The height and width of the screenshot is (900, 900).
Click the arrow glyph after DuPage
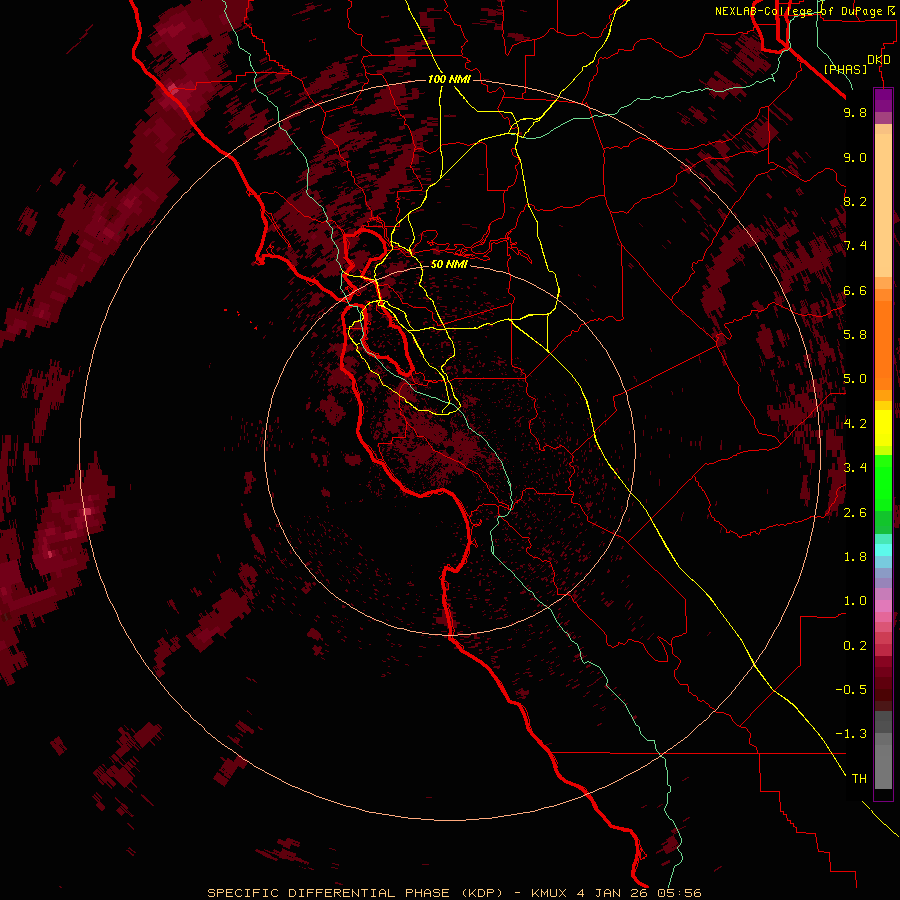pos(890,11)
